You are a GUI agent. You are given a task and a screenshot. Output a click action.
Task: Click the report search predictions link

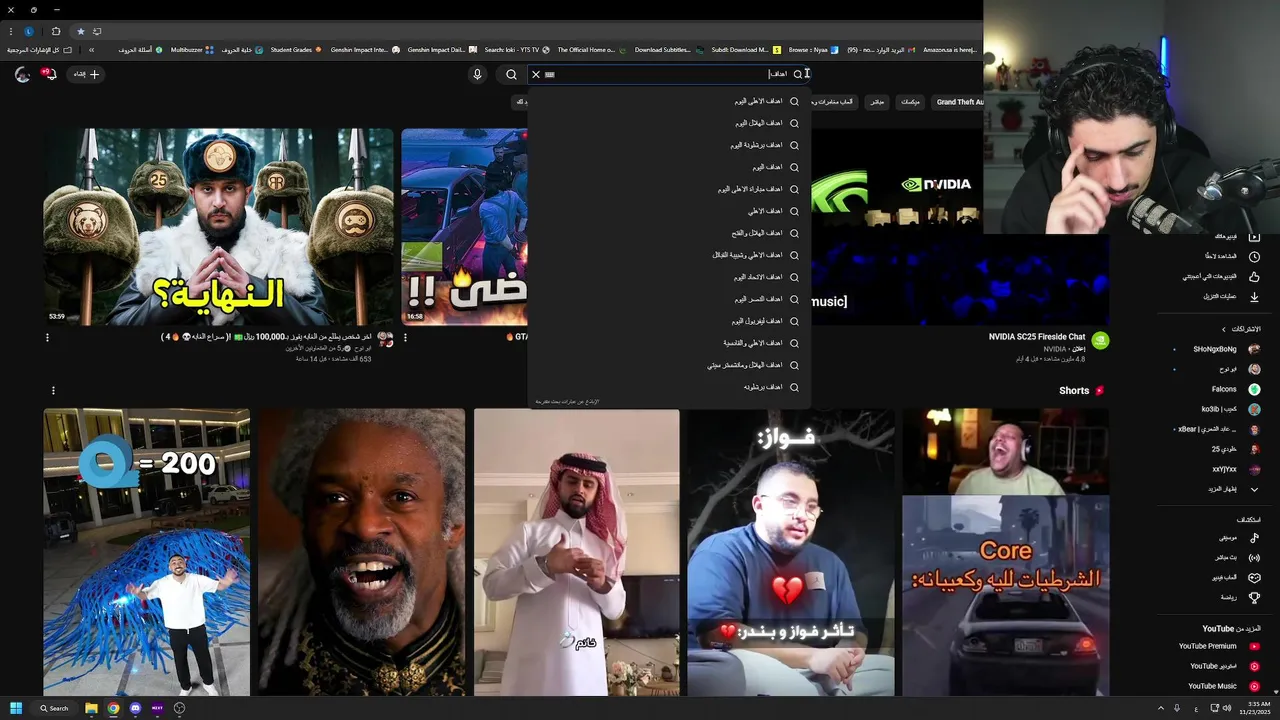click(567, 402)
